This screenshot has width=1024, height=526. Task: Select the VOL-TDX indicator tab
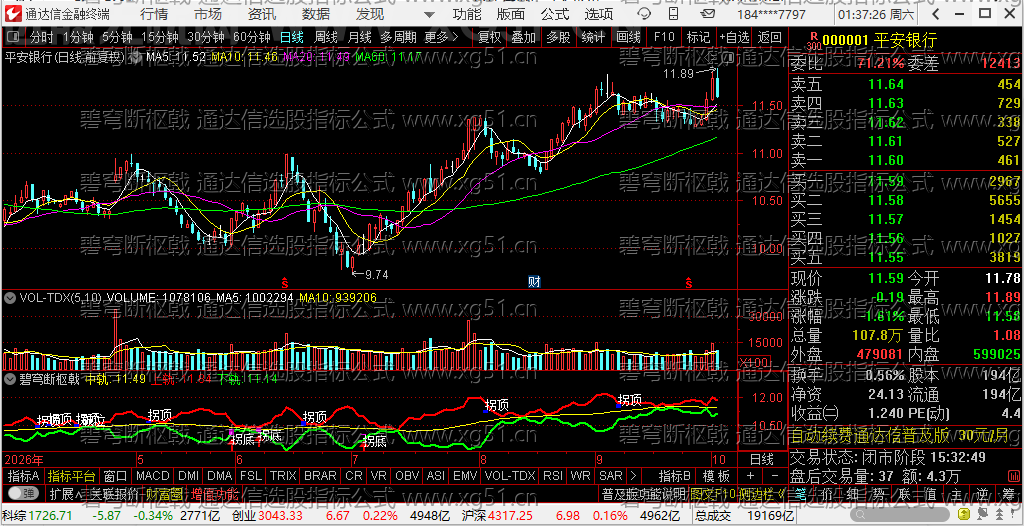[x=509, y=476]
